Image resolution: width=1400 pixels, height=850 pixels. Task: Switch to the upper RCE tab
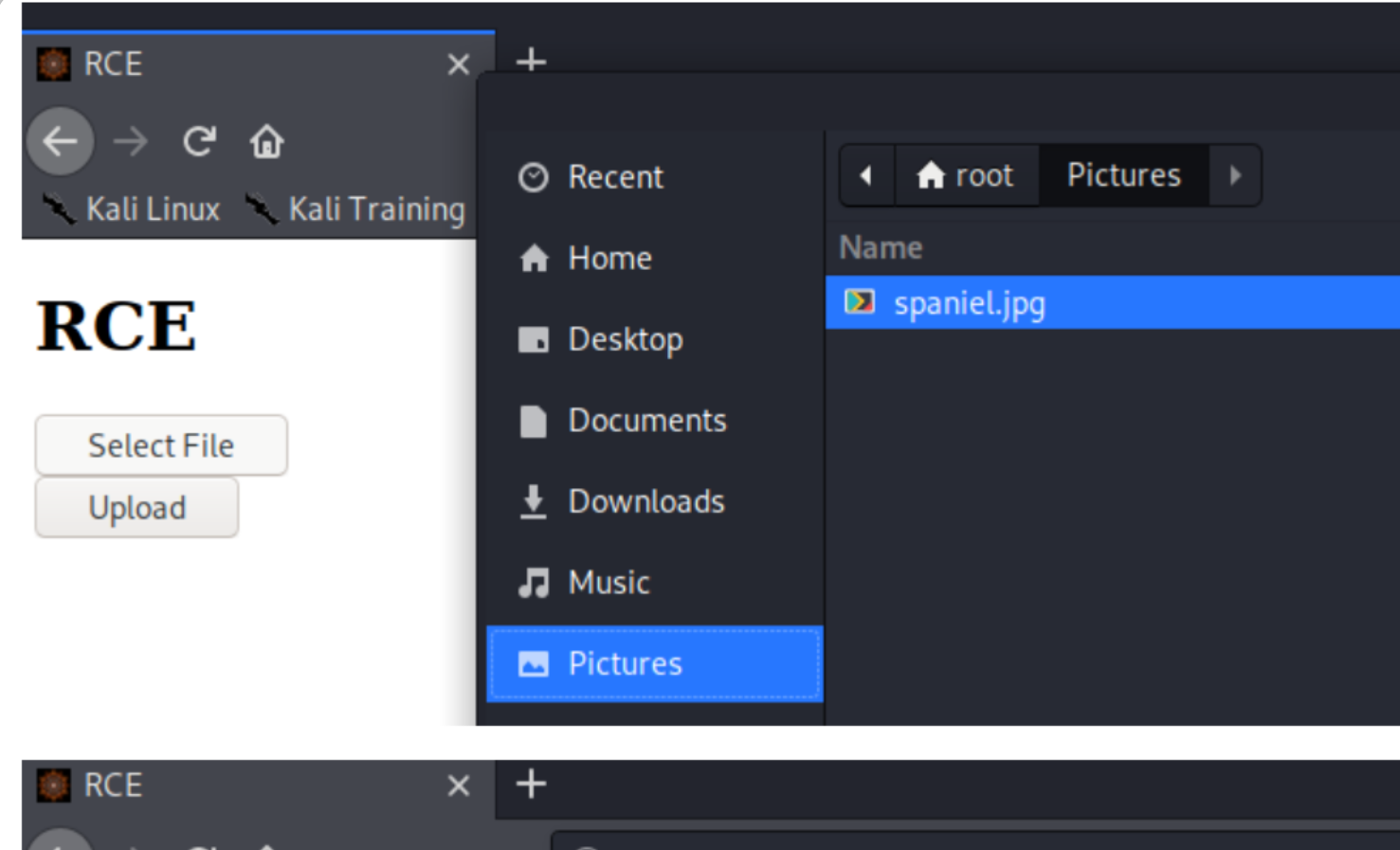[x=258, y=64]
